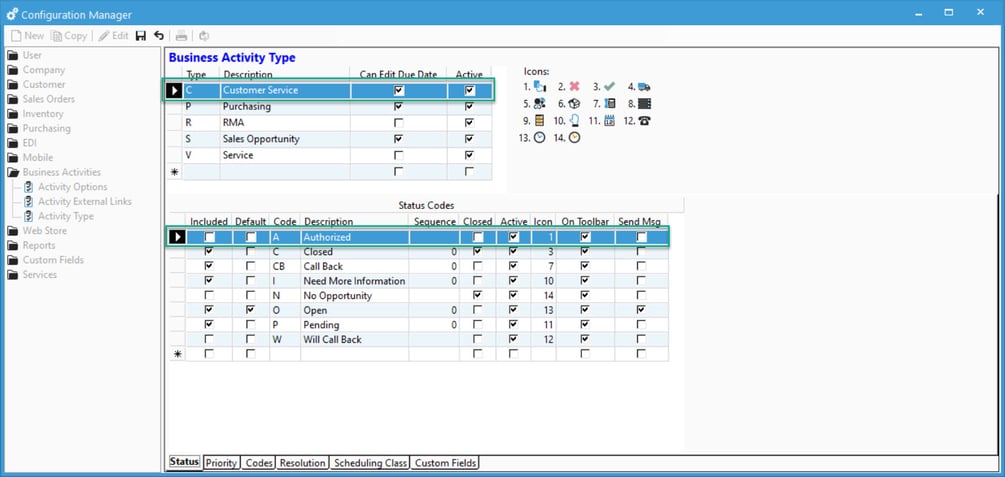Image resolution: width=1005 pixels, height=477 pixels.
Task: Toggle Closed checkbox for No Opportunity
Action: click(478, 296)
